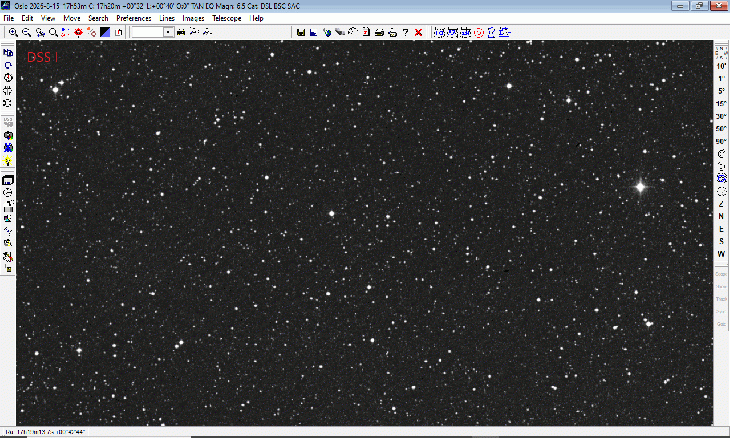Set field of view to 5 degrees
This screenshot has height=438, width=730.
721,91
